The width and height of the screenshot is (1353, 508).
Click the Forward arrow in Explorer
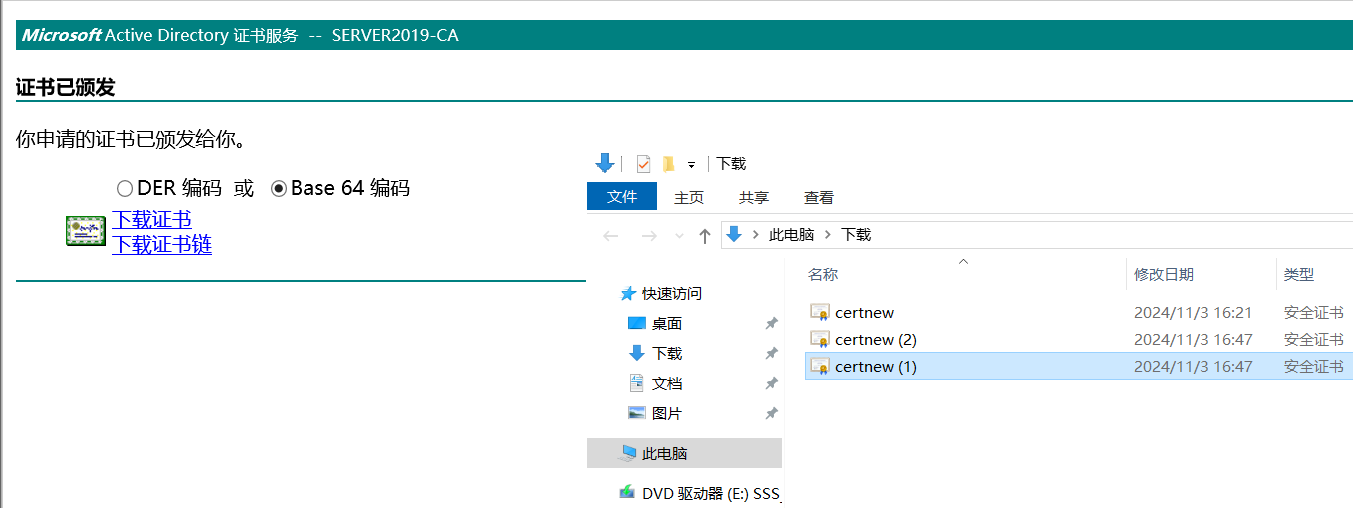coord(648,236)
